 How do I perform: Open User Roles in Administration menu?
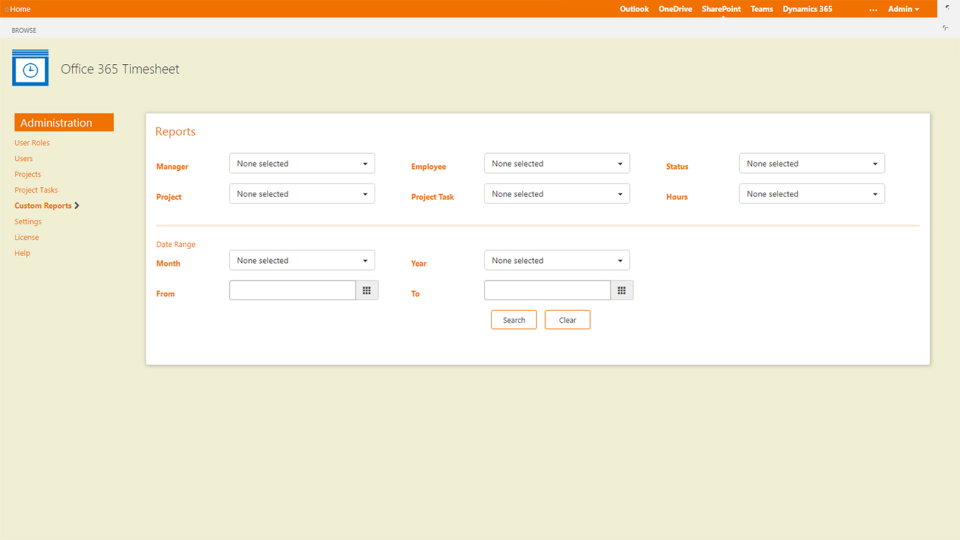coord(32,143)
